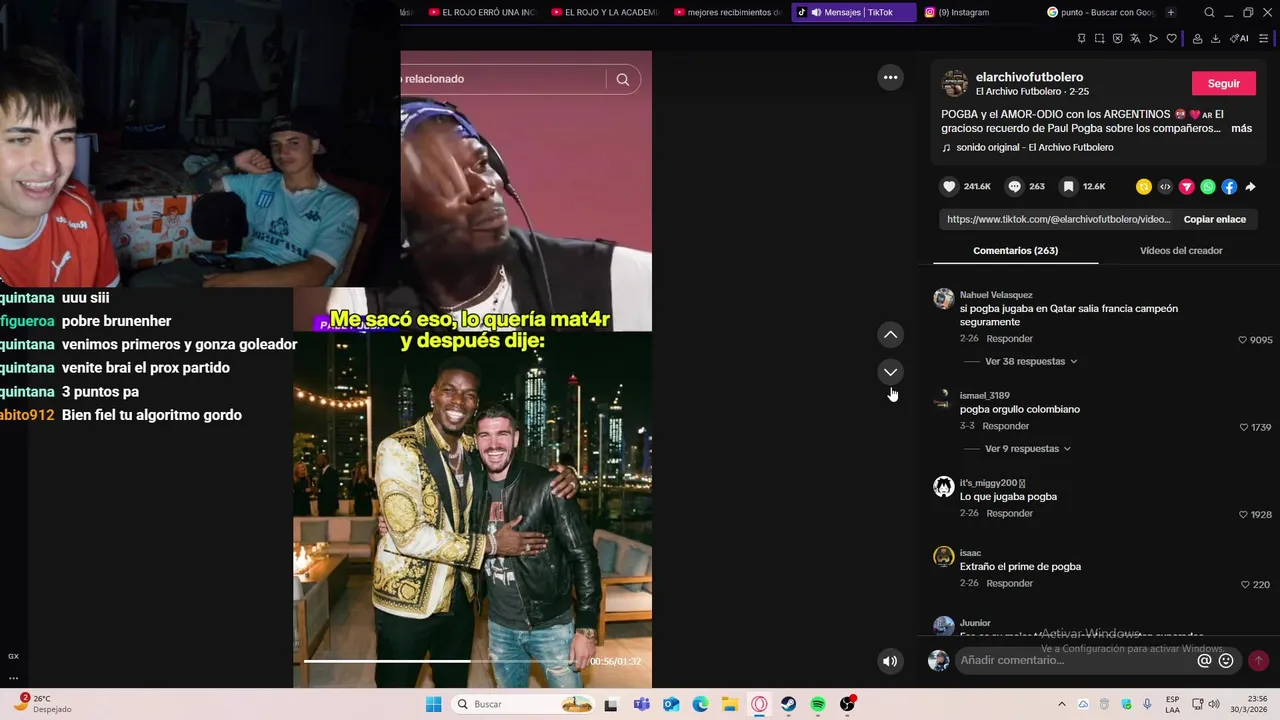The width and height of the screenshot is (1280, 720).
Task: Open the 'punto - Buscar con Google' tab
Action: (1100, 12)
